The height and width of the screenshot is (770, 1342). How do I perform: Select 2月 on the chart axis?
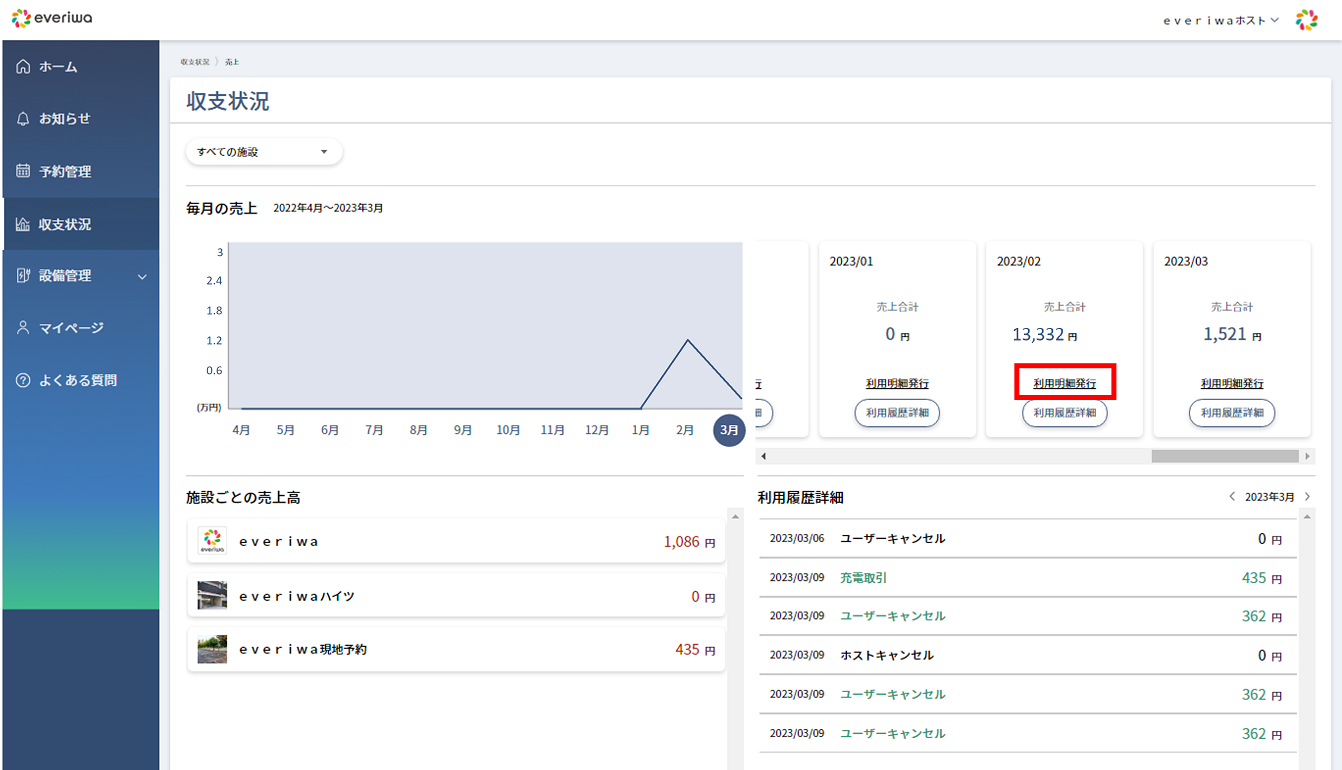[x=685, y=430]
